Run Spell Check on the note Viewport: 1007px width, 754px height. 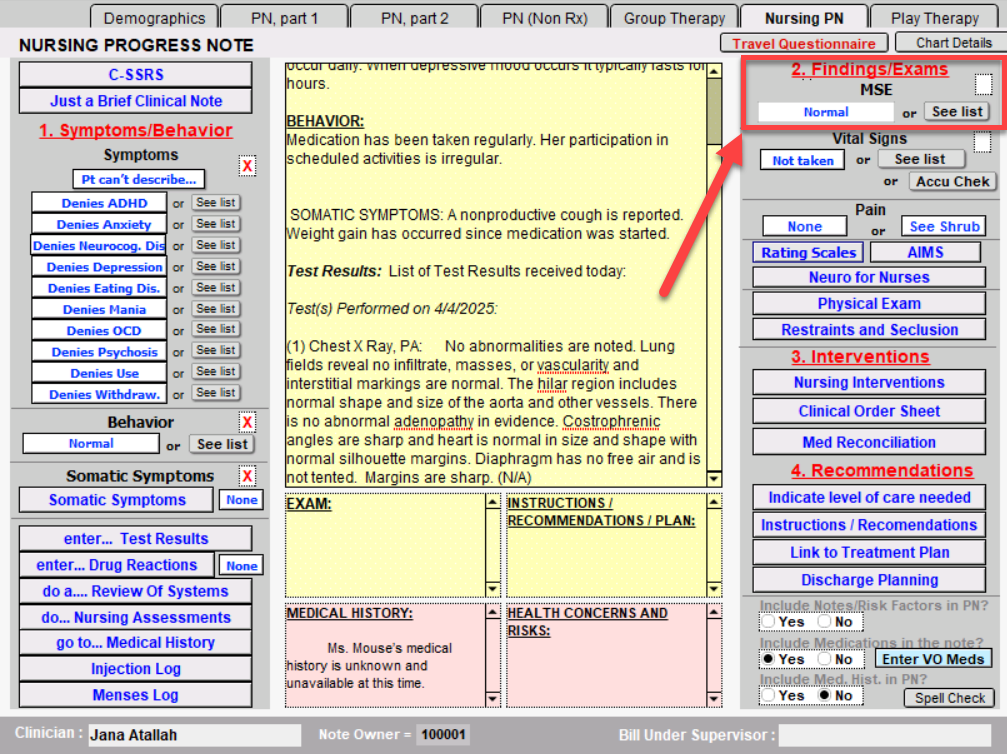(950, 698)
